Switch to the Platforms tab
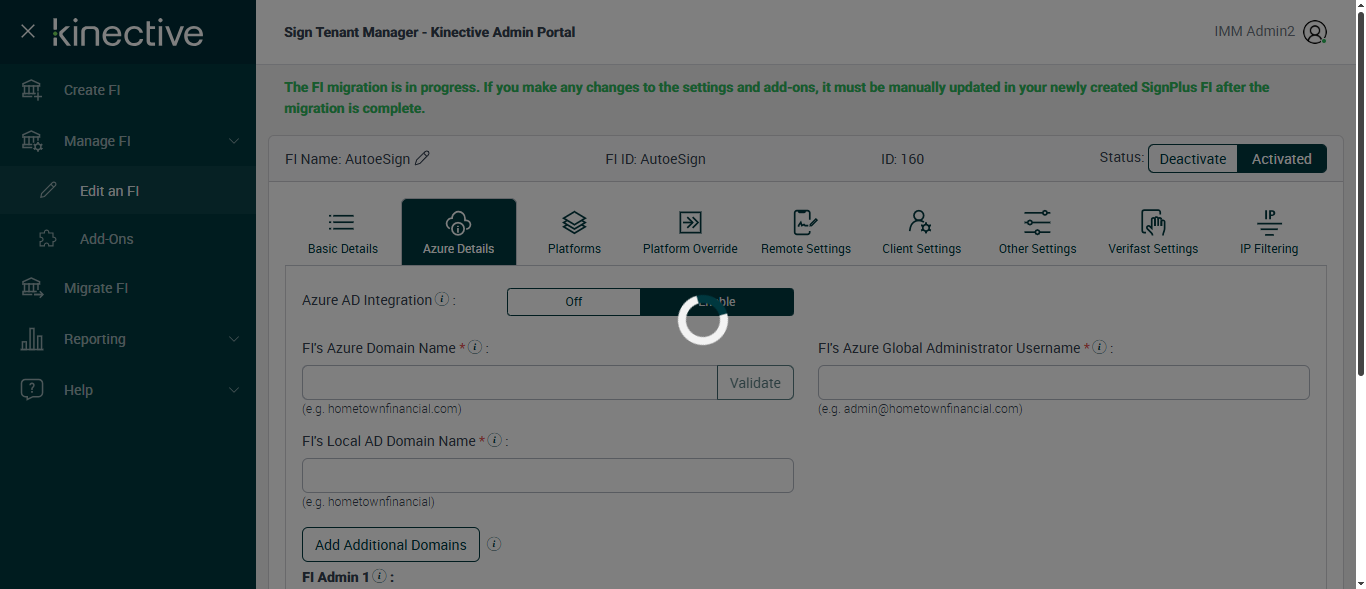Screen dimensions: 1366x589 pos(575,233)
